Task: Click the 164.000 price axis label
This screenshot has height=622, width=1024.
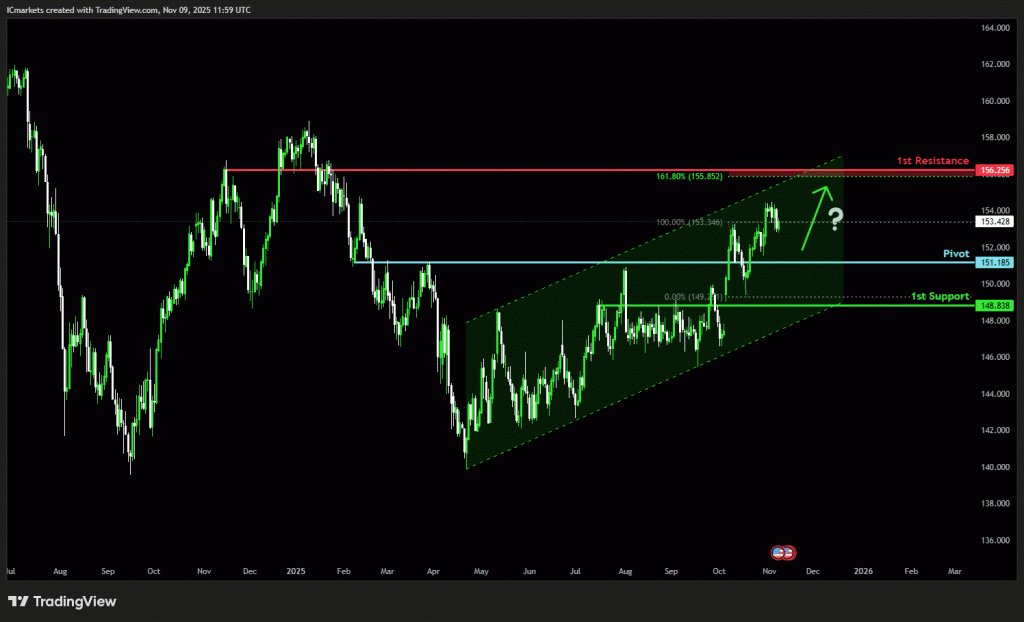Action: pyautogui.click(x=996, y=28)
